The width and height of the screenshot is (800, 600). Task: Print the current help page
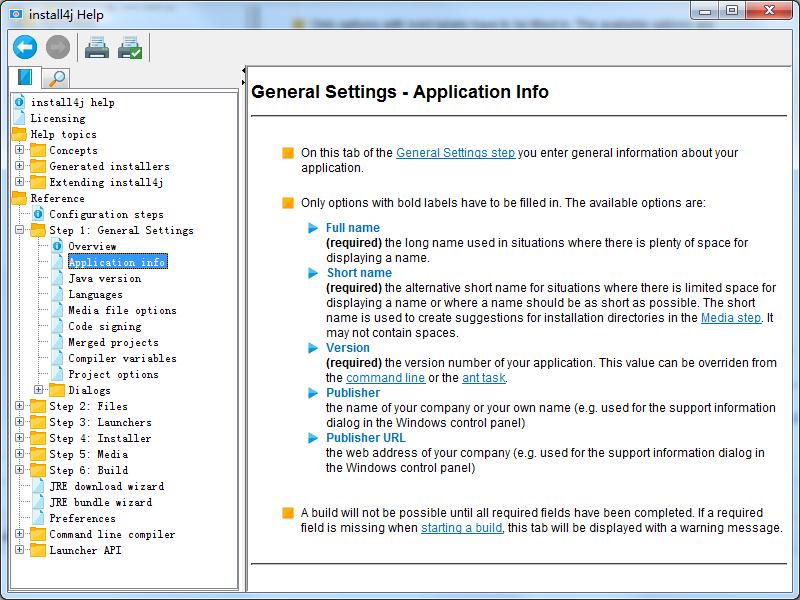[x=97, y=47]
